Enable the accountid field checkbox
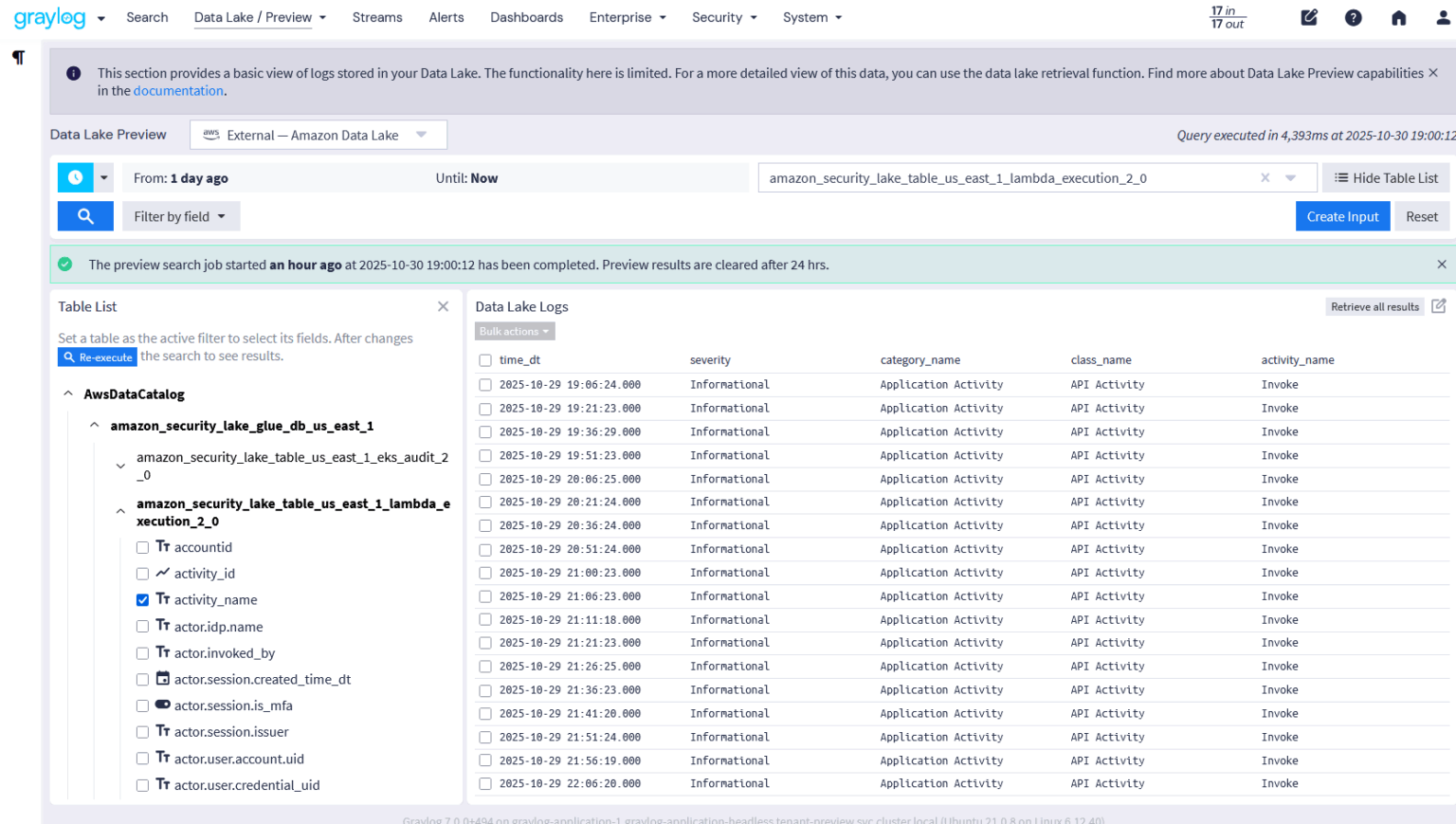 (142, 546)
